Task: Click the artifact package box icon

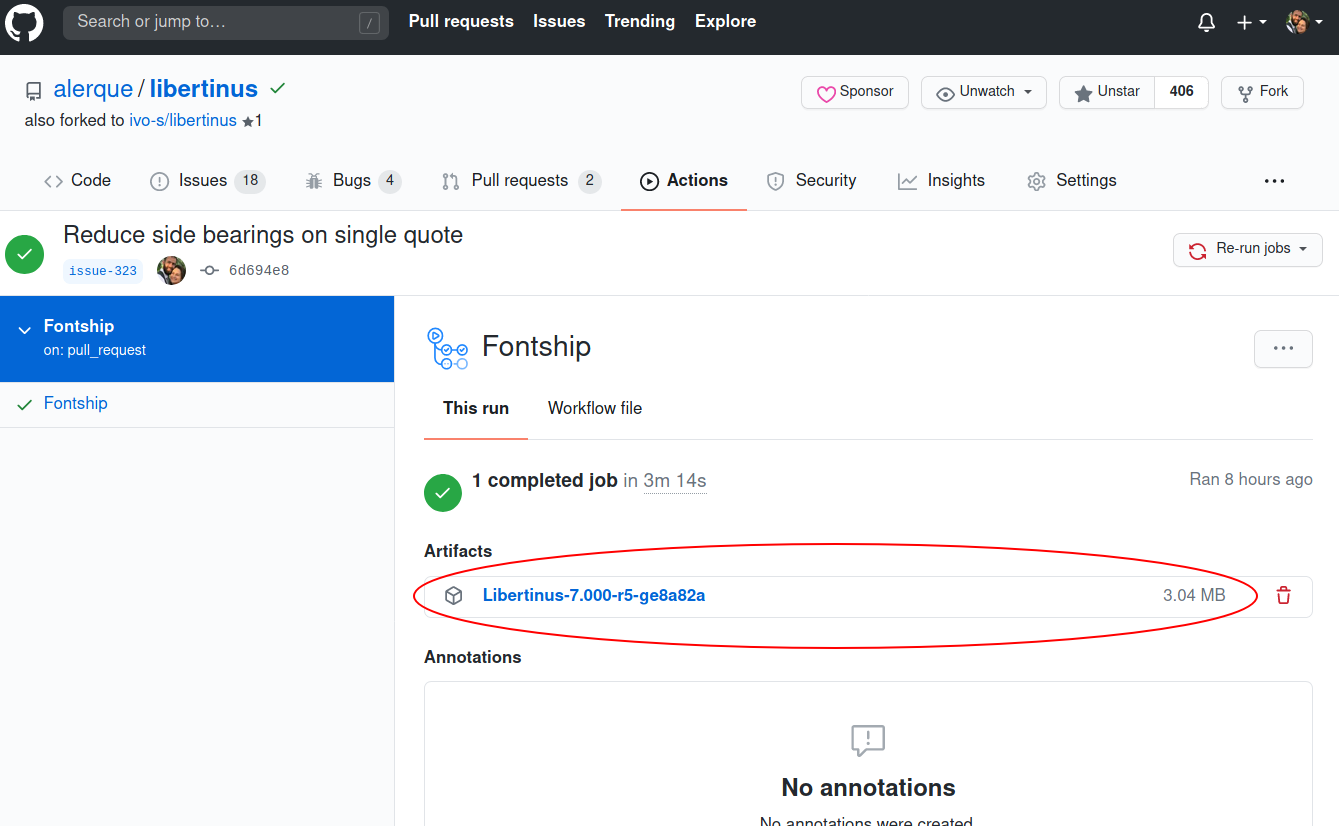Action: pos(454,596)
